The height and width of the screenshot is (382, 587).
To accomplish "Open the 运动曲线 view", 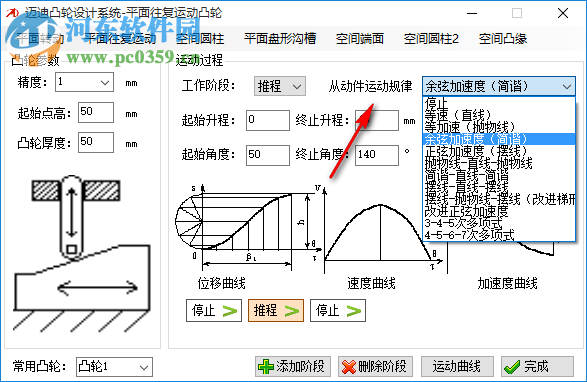I will (457, 366).
